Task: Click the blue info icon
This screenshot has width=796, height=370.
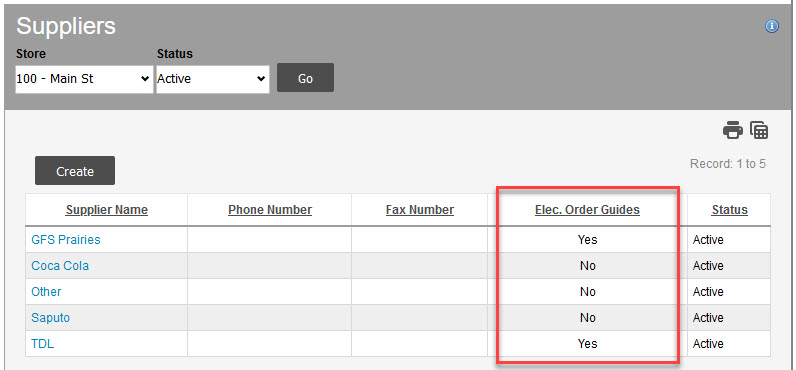Action: [x=772, y=26]
